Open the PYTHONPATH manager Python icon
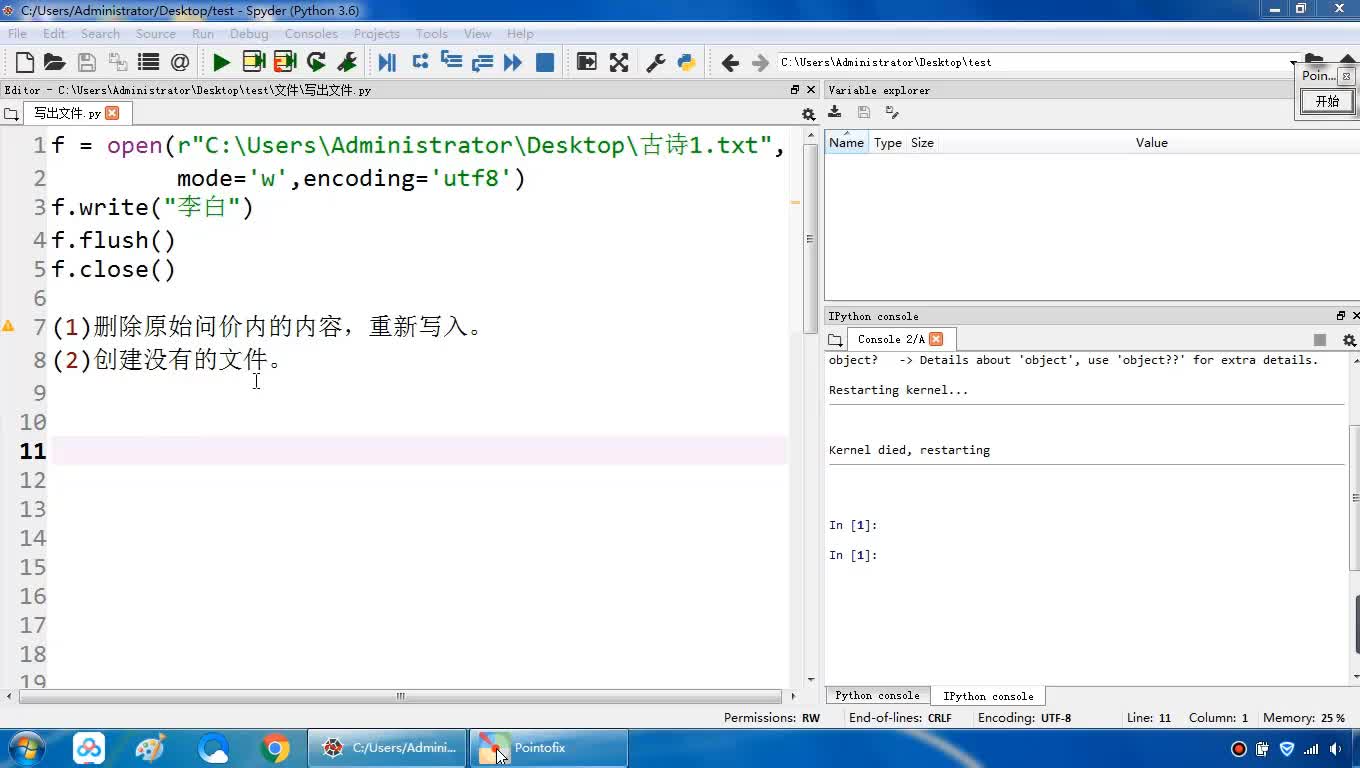1360x768 pixels. point(686,62)
